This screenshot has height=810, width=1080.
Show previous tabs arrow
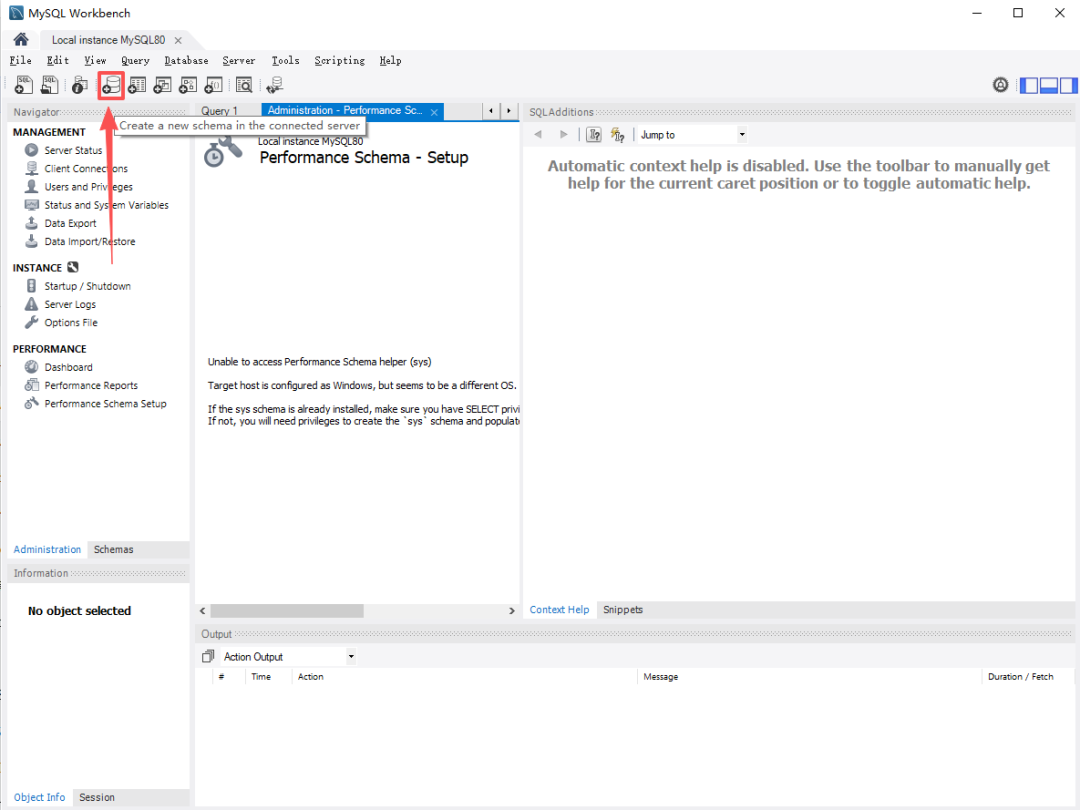(490, 110)
